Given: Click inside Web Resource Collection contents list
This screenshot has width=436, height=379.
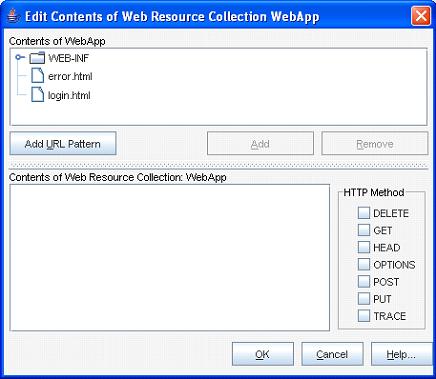Looking at the screenshot, I should click(x=170, y=258).
